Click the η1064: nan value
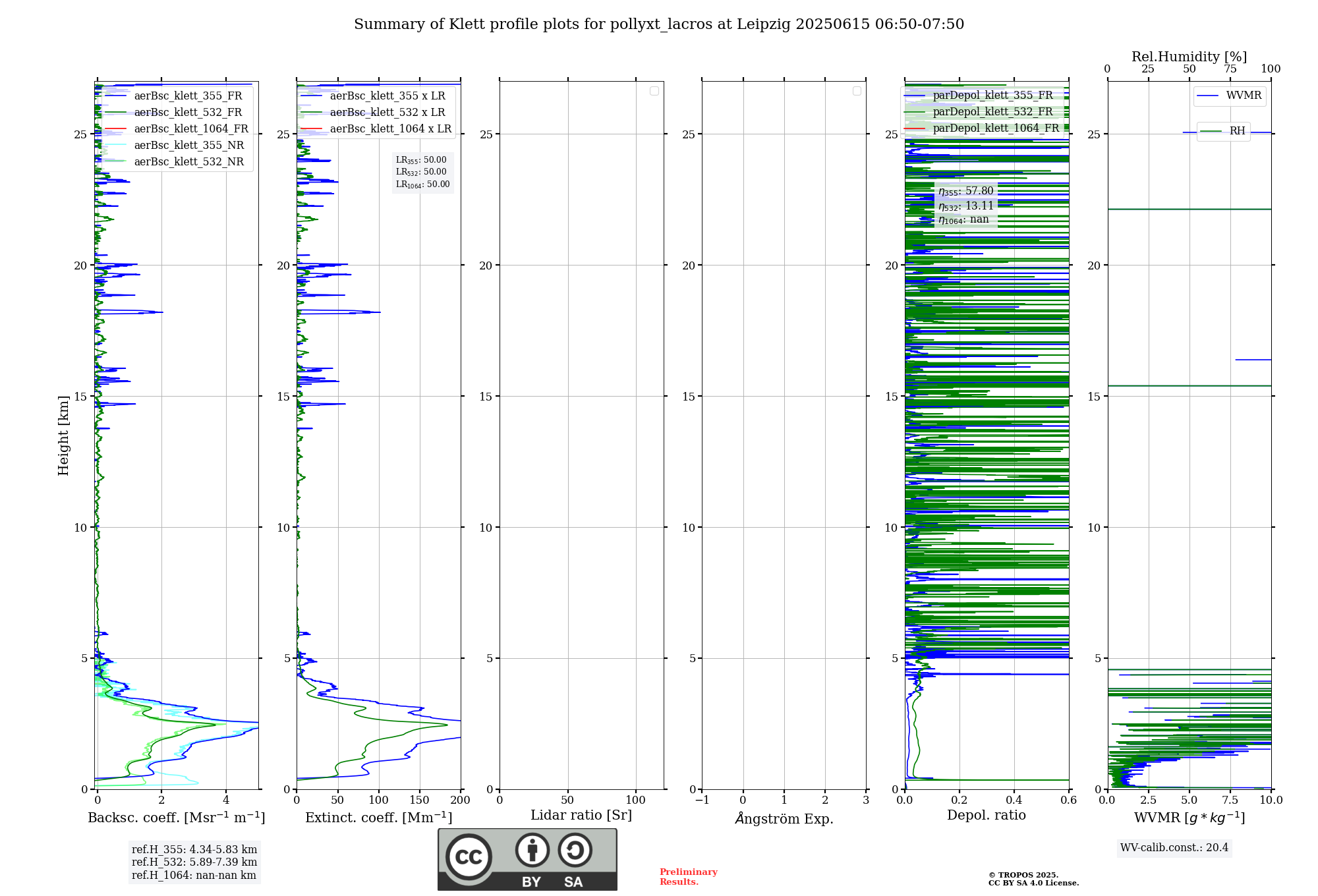 [x=964, y=220]
